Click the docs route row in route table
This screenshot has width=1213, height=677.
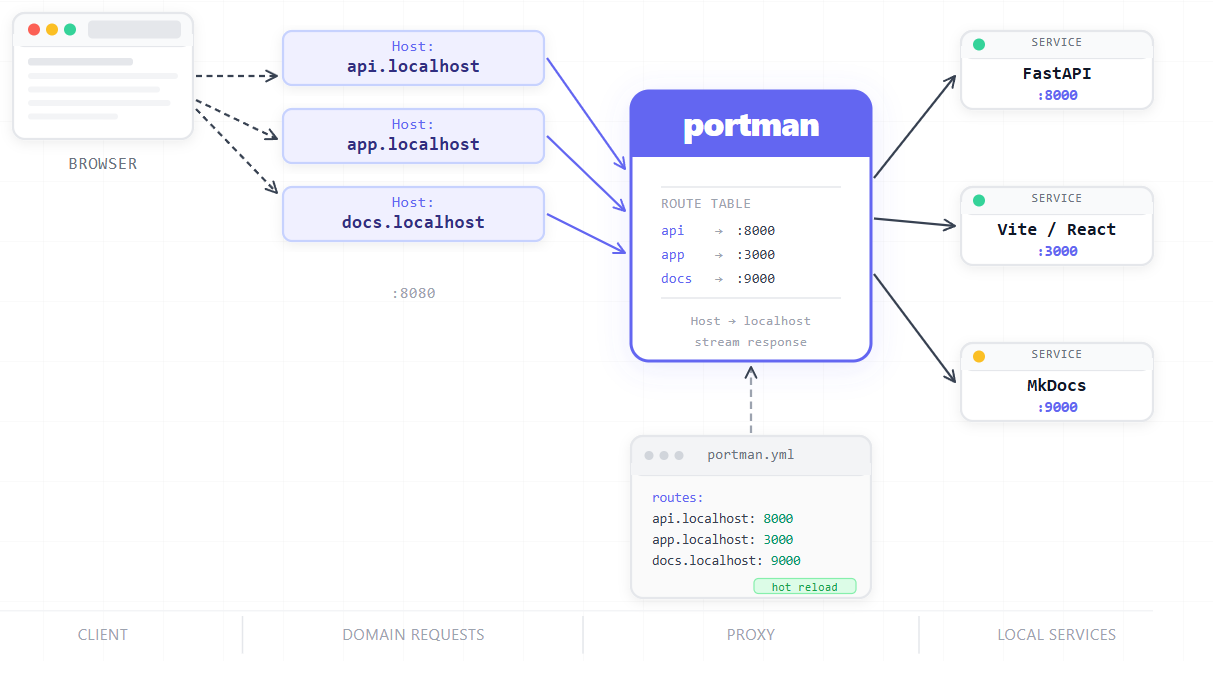click(x=718, y=279)
